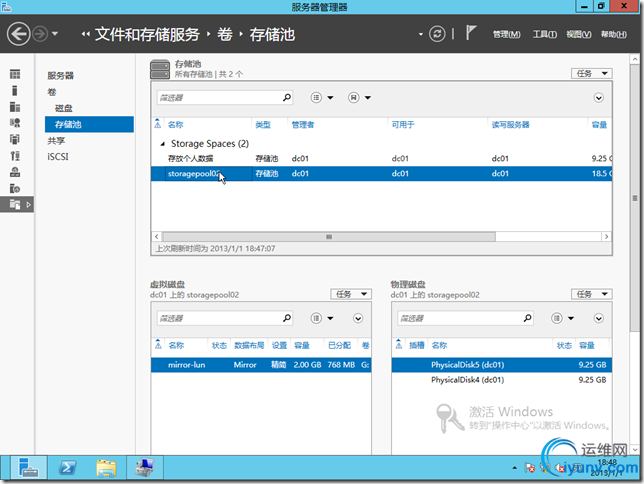Image resolution: width=644 pixels, height=484 pixels.
Task: Expand the physical disks filter chevron
Action: pos(598,318)
